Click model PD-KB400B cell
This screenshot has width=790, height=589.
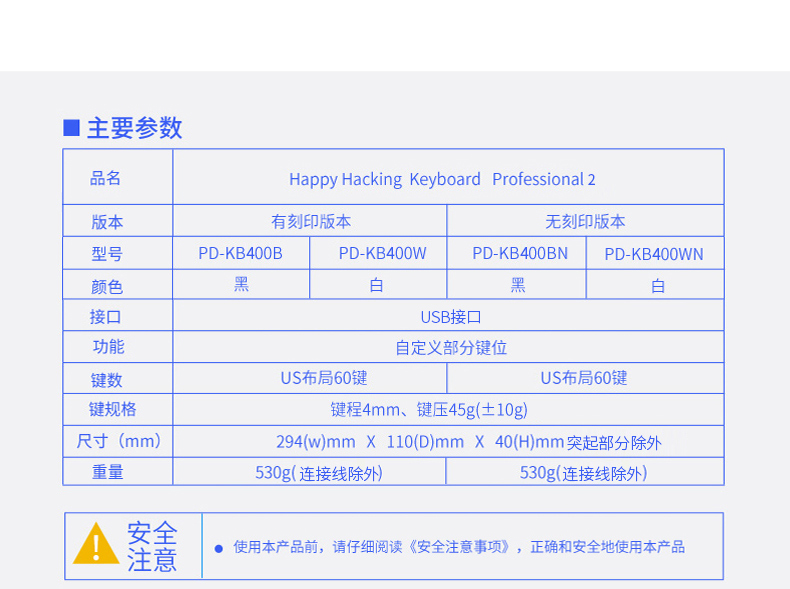point(240,253)
